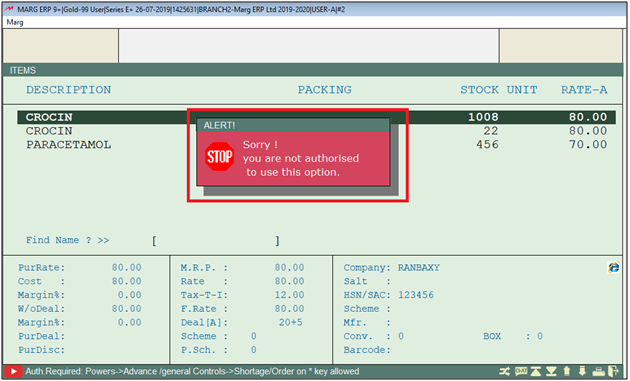Click the F.Rate value 80.00

289,309
